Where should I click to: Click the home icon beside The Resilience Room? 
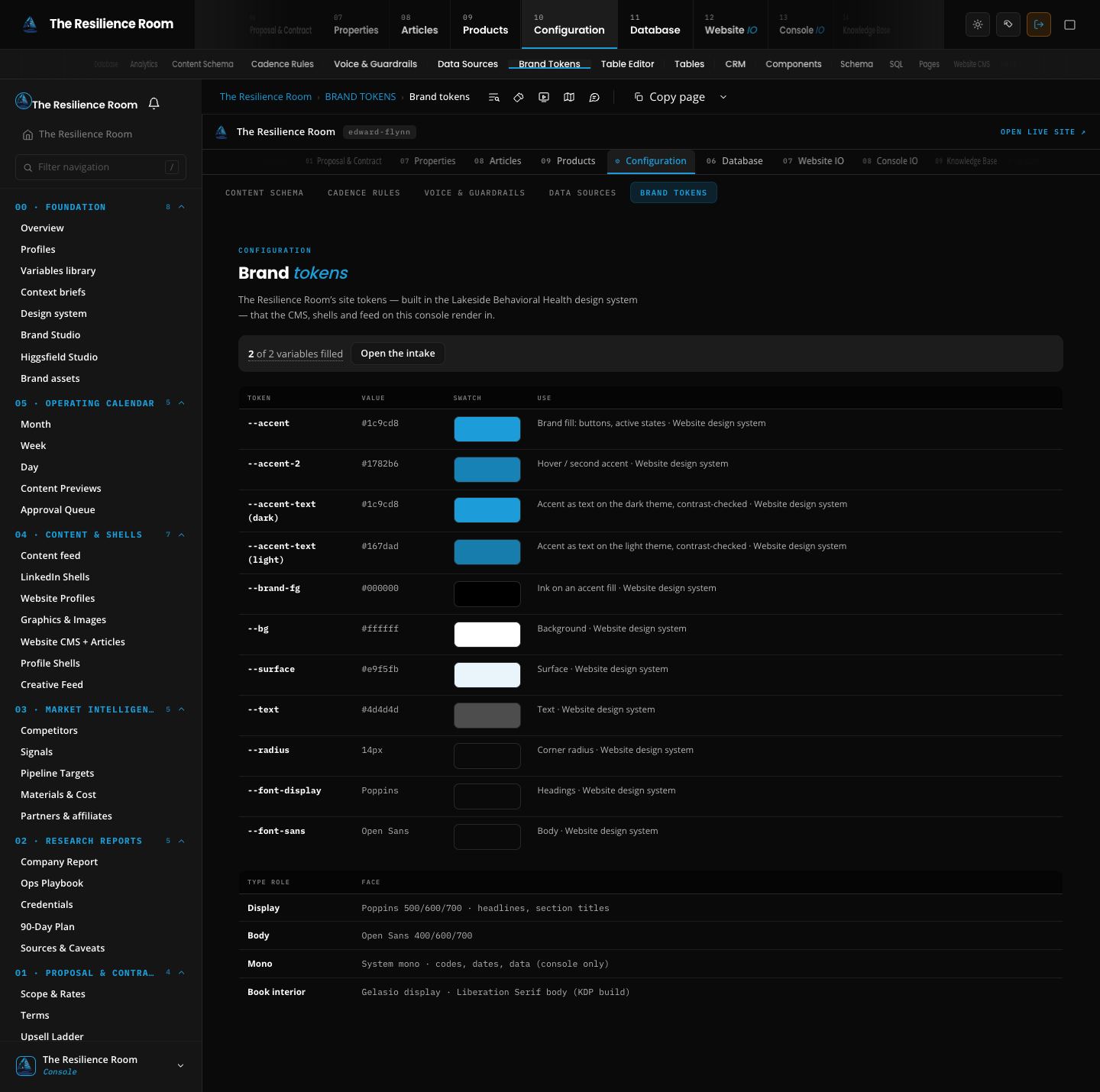click(27, 134)
